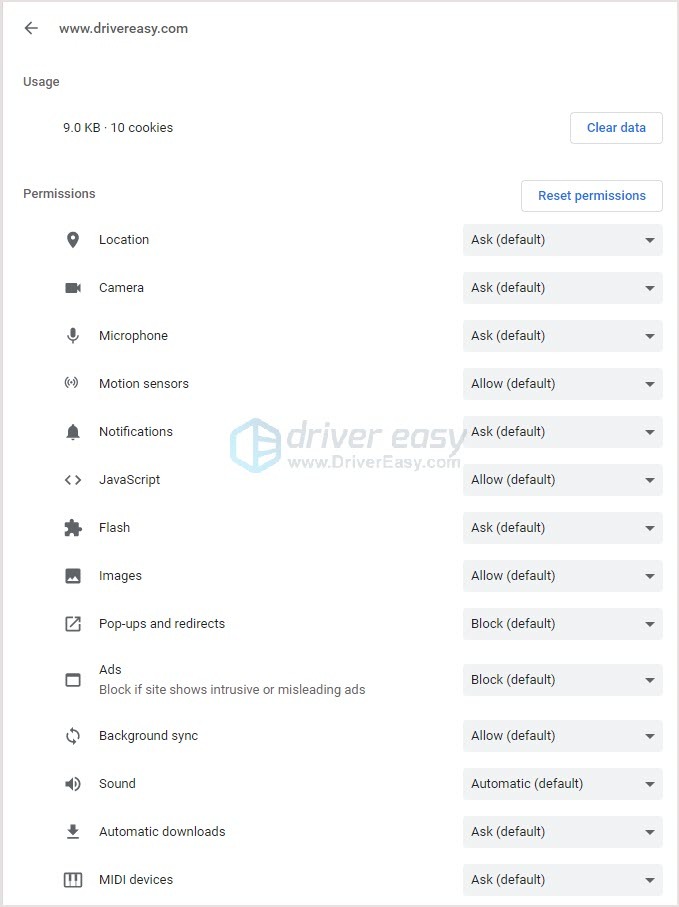The image size is (679, 907).
Task: Click the Clear data button
Action: click(616, 128)
